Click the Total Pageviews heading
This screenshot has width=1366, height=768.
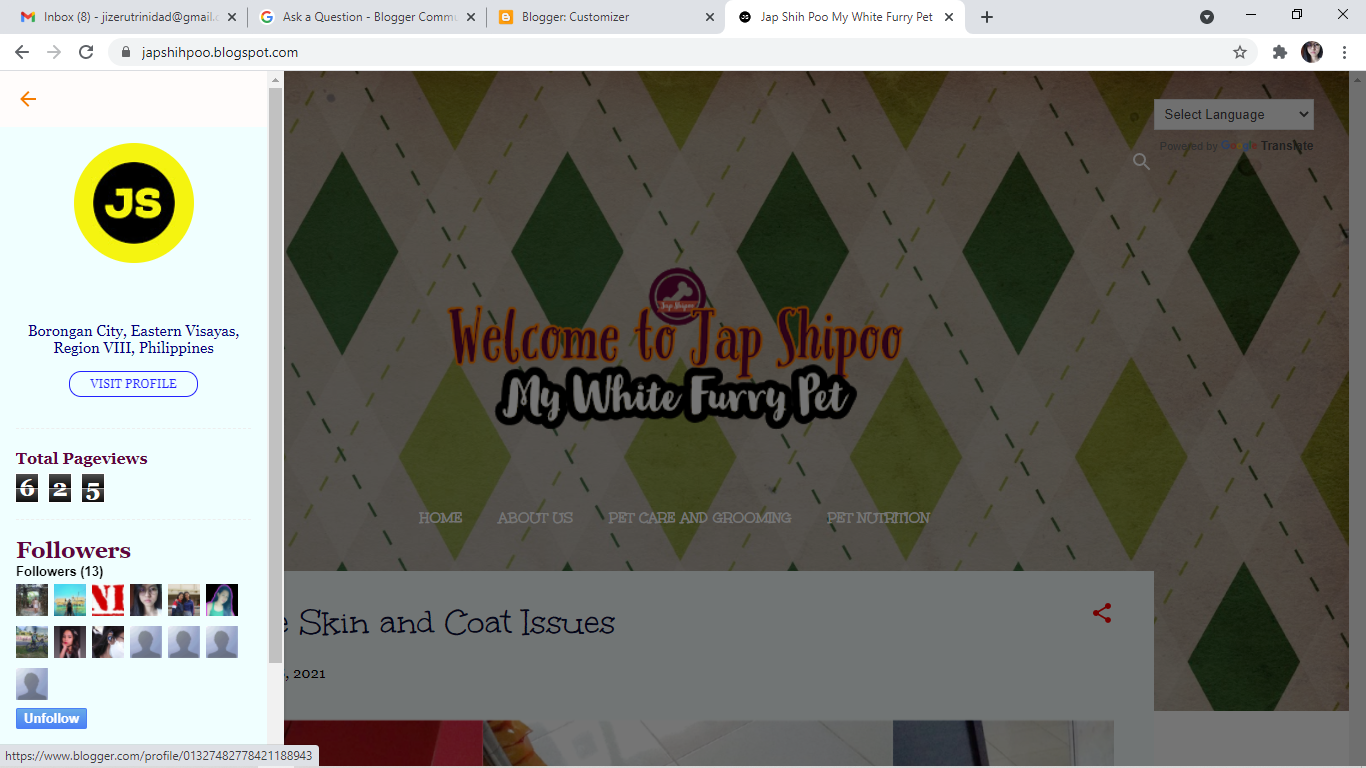coord(82,459)
